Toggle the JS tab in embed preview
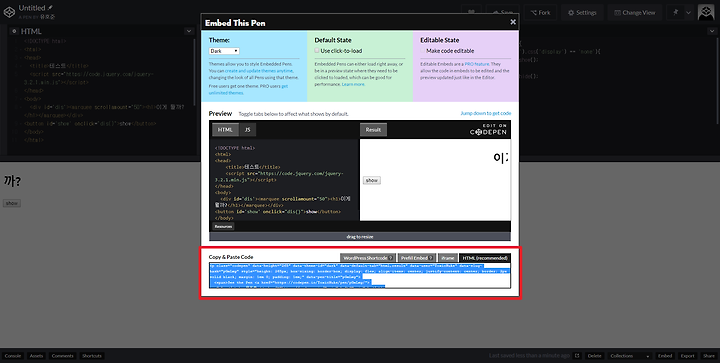This screenshot has height=363, width=720. tap(248, 130)
